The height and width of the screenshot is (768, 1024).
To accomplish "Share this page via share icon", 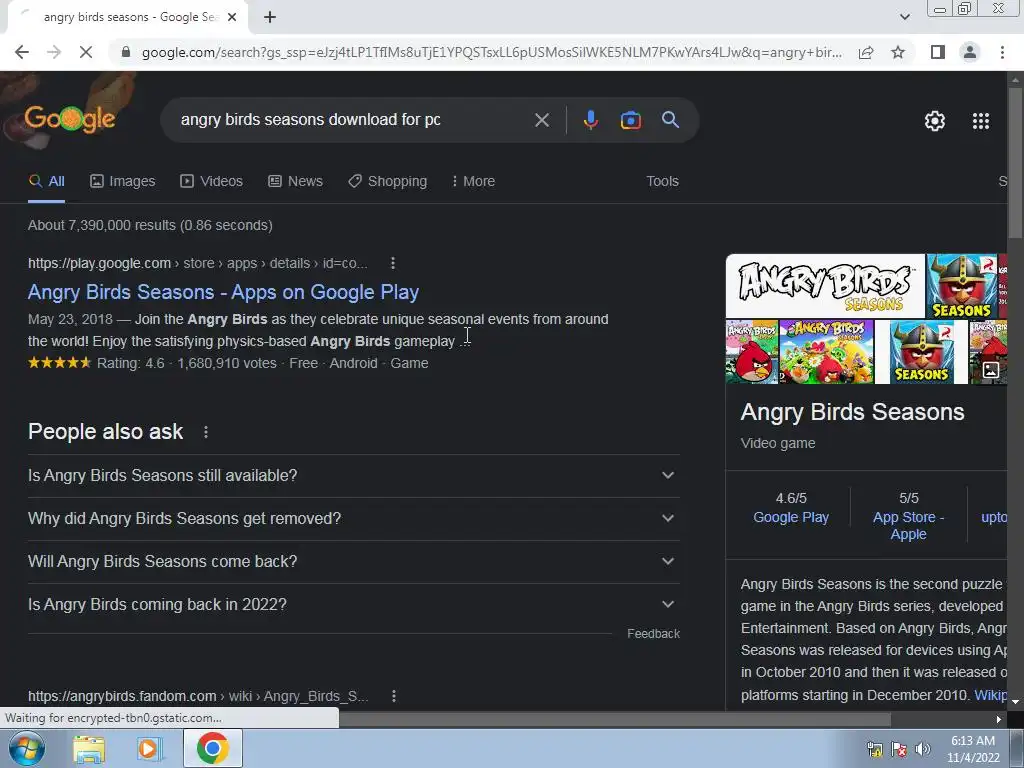I will [866, 52].
